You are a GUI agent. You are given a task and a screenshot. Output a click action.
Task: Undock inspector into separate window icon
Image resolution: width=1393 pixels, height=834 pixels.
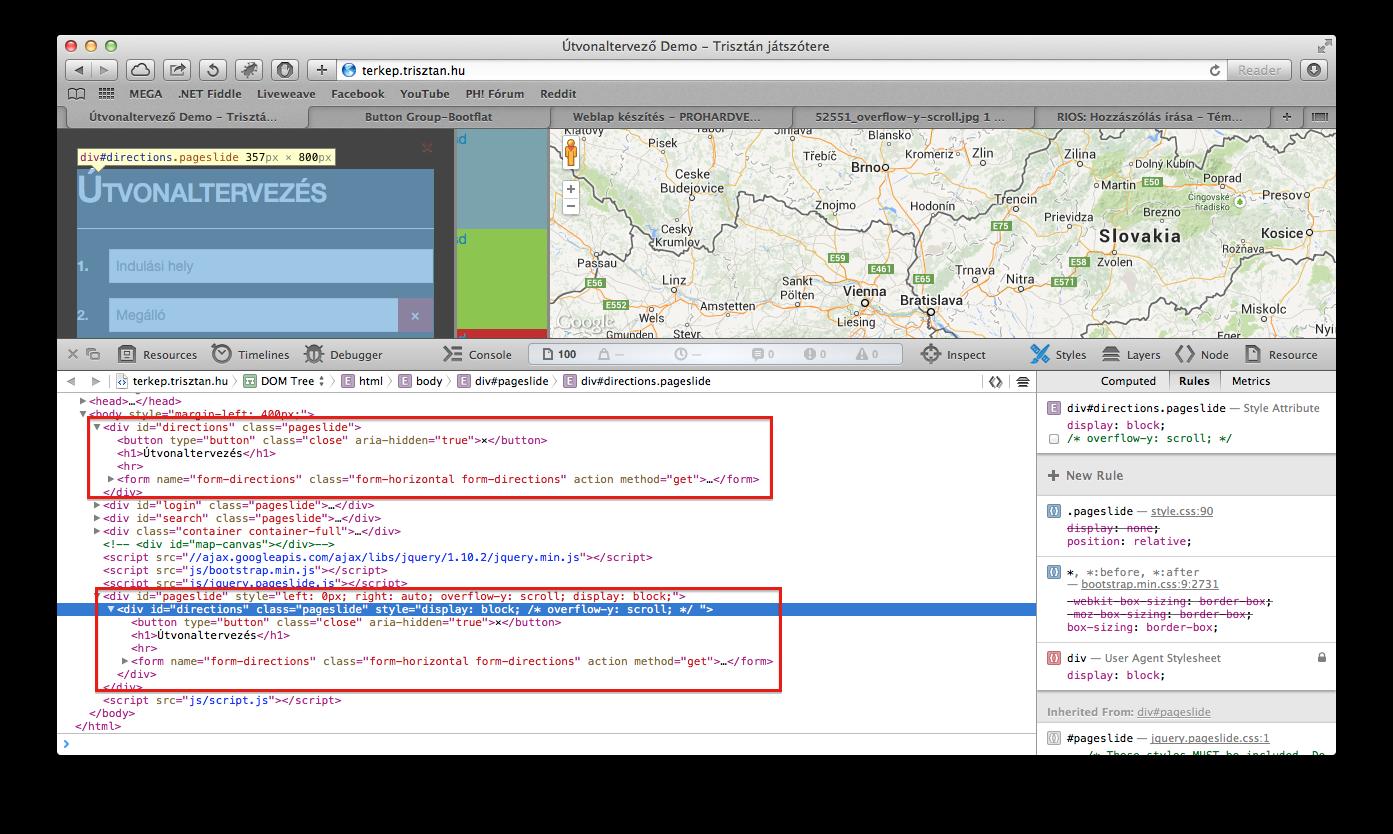pos(93,354)
